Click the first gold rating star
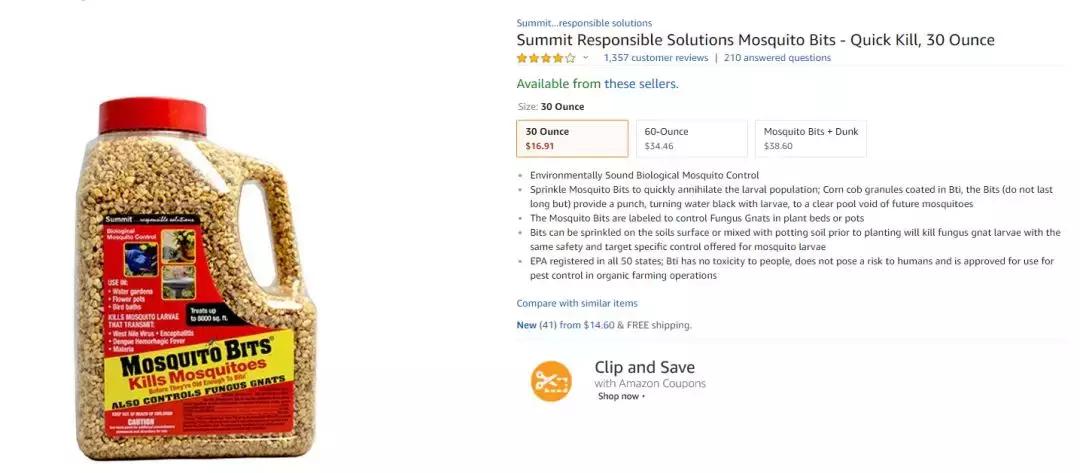This screenshot has height=473, width=1080. tap(522, 58)
